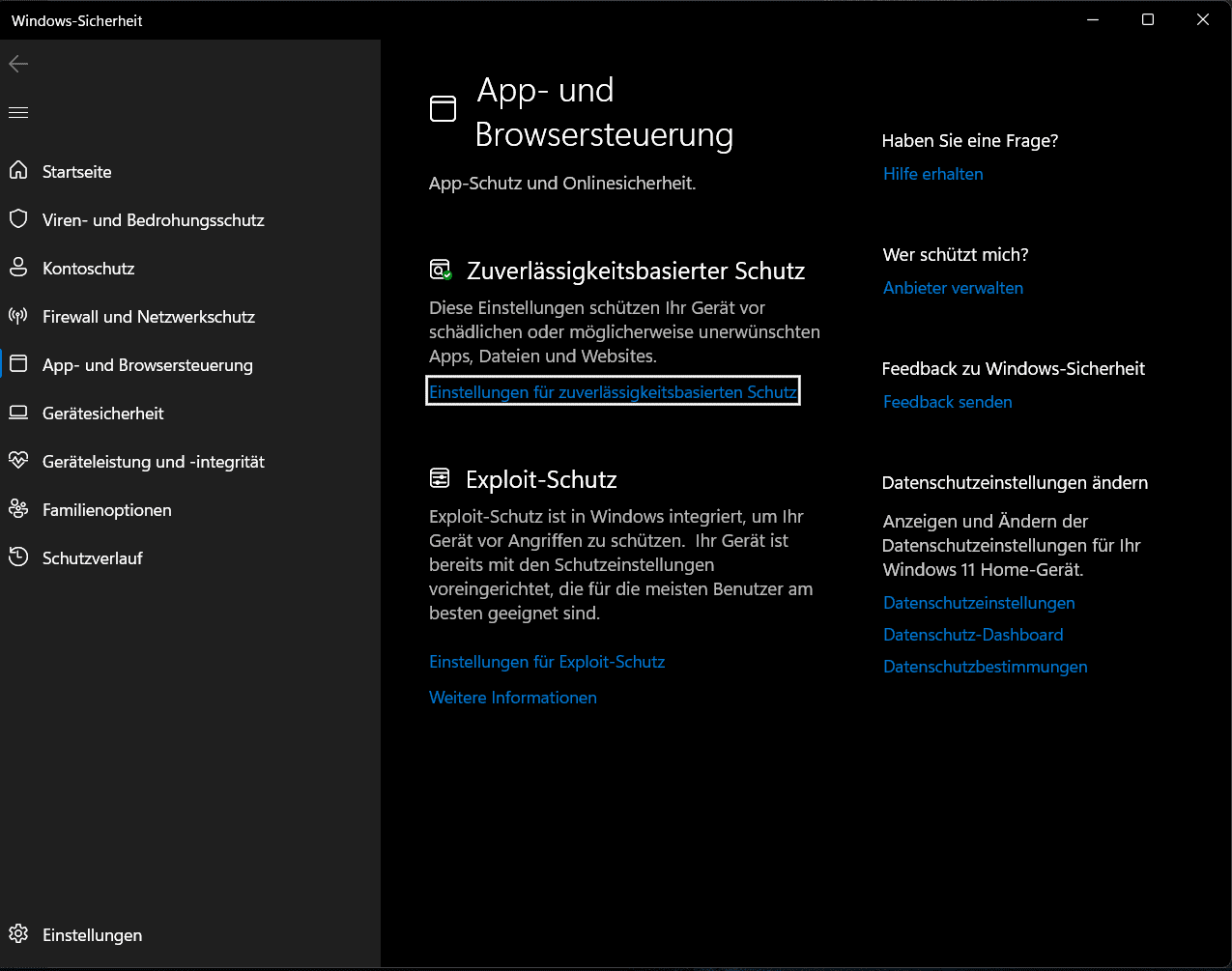Click 'Feedback zu Windows-Sicherheit' heading
Image resolution: width=1232 pixels, height=971 pixels.
(x=1014, y=369)
